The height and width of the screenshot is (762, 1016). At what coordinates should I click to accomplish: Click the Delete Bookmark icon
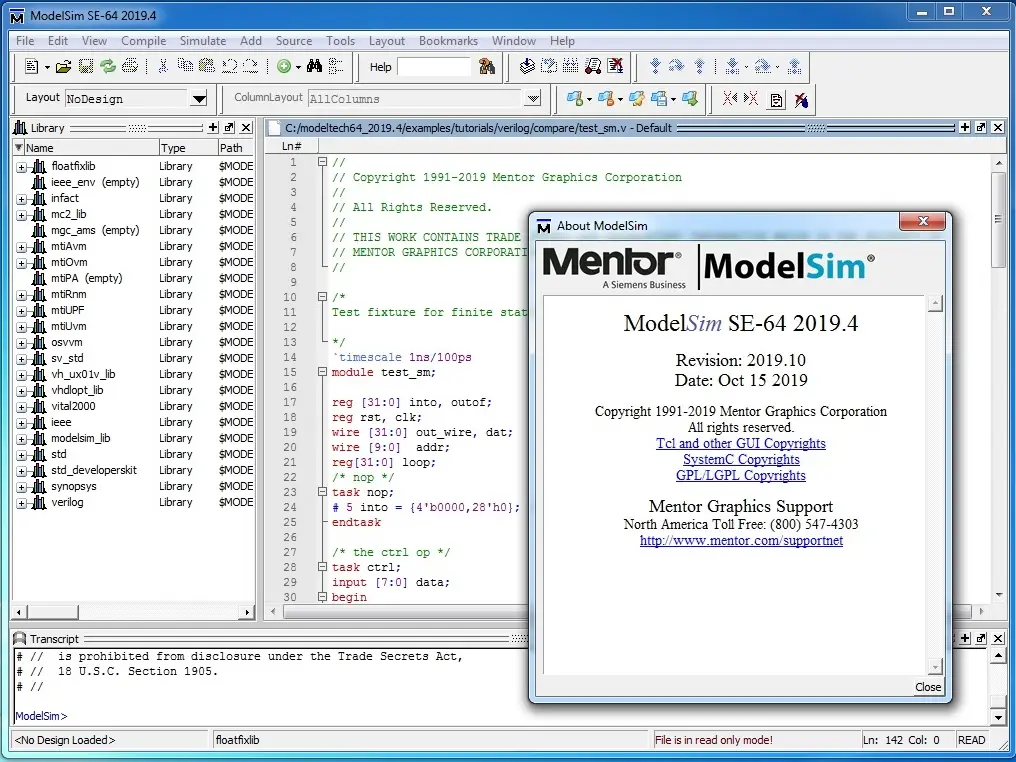point(606,98)
